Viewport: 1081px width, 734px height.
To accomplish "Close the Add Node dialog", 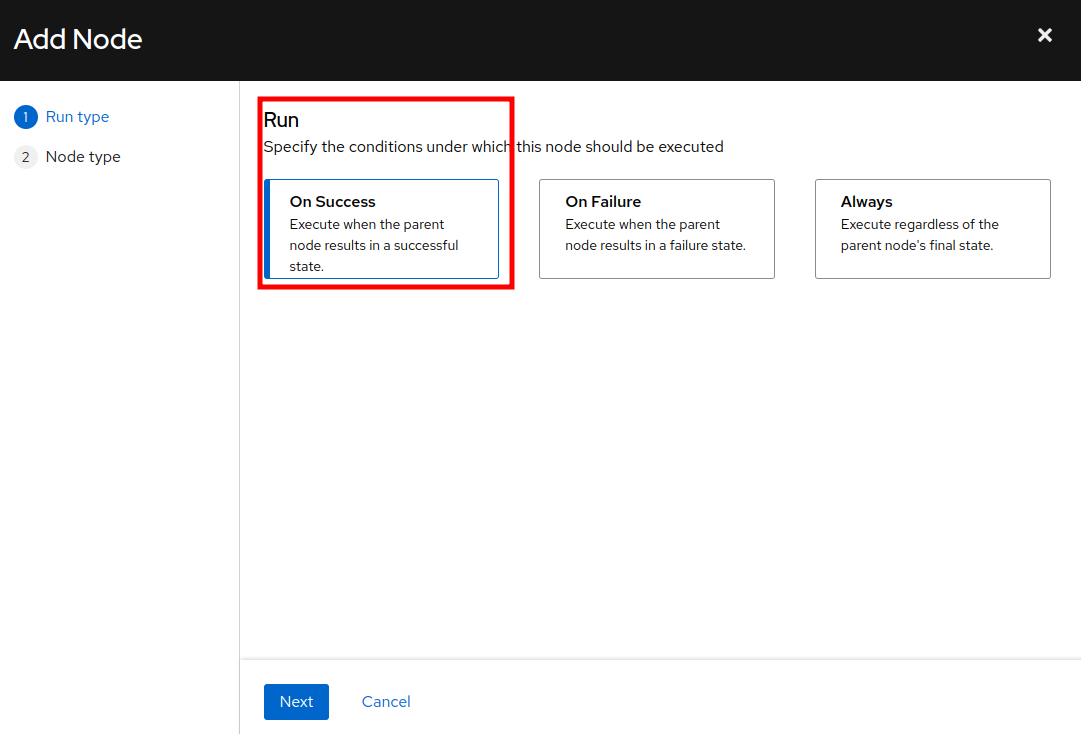I will pyautogui.click(x=1045, y=36).
